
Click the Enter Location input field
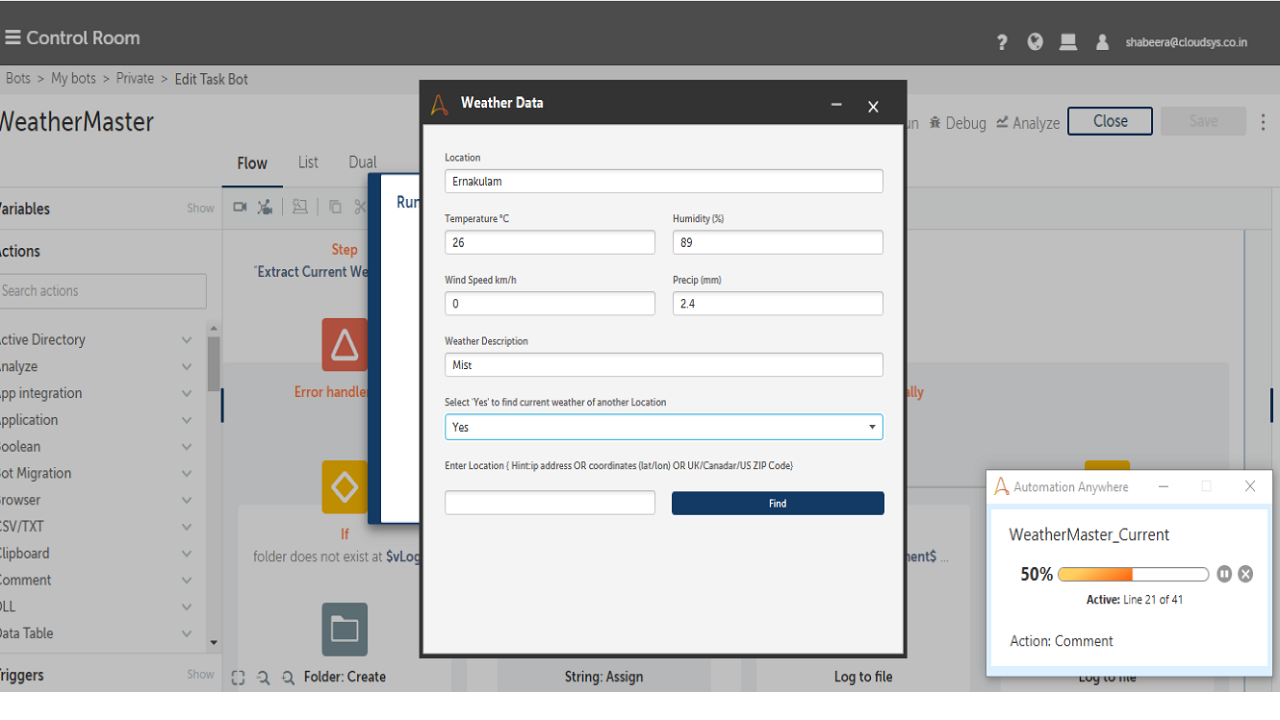click(550, 503)
